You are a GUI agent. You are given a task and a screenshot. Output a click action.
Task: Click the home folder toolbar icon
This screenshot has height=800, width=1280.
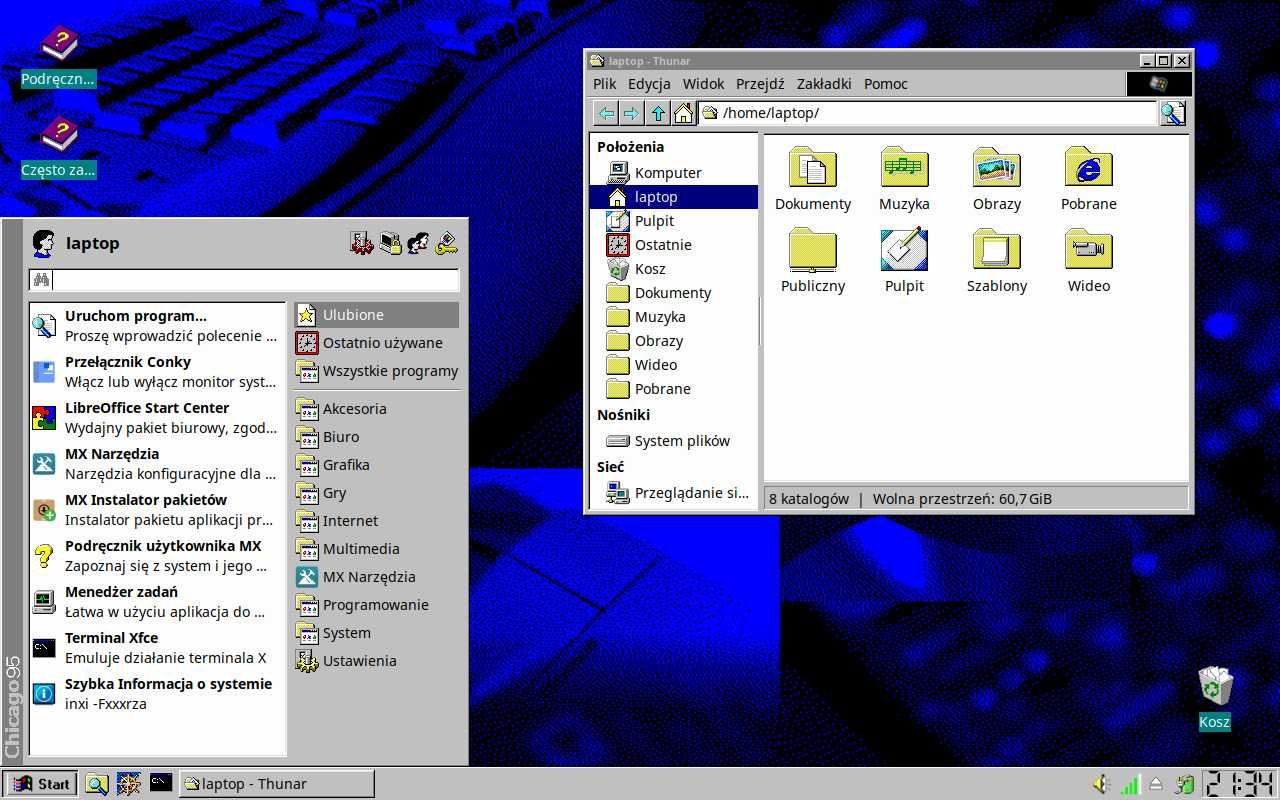683,113
